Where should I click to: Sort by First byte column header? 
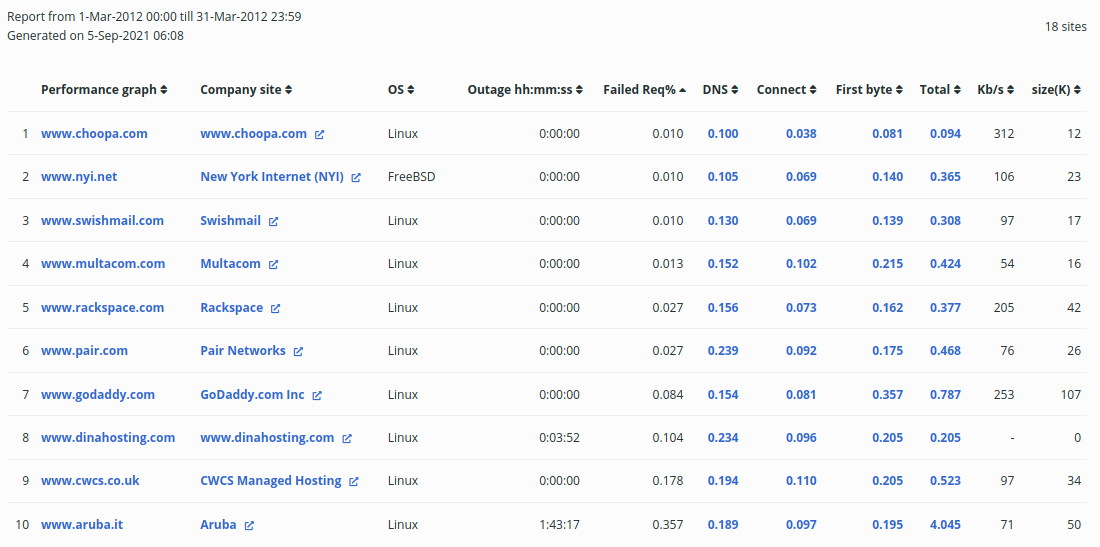pyautogui.click(x=869, y=90)
